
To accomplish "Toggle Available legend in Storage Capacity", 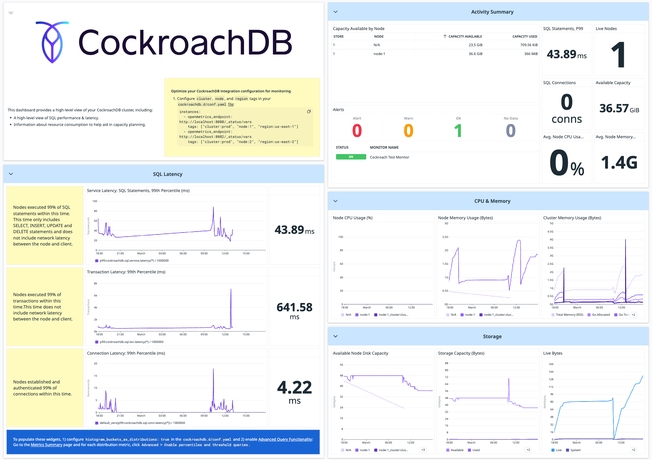I will pos(455,450).
